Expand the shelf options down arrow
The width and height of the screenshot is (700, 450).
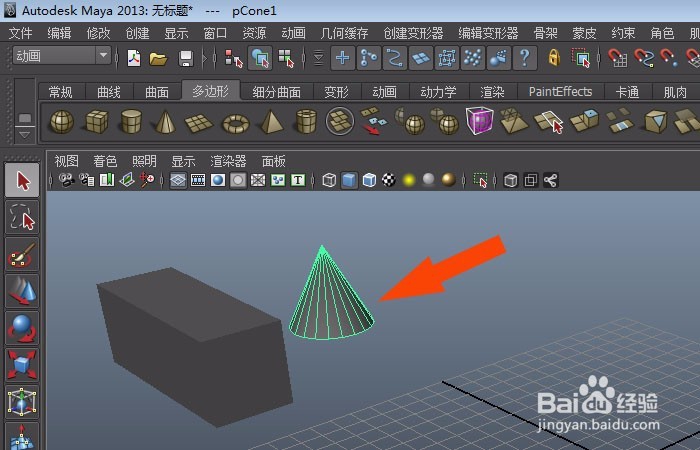click(25, 134)
